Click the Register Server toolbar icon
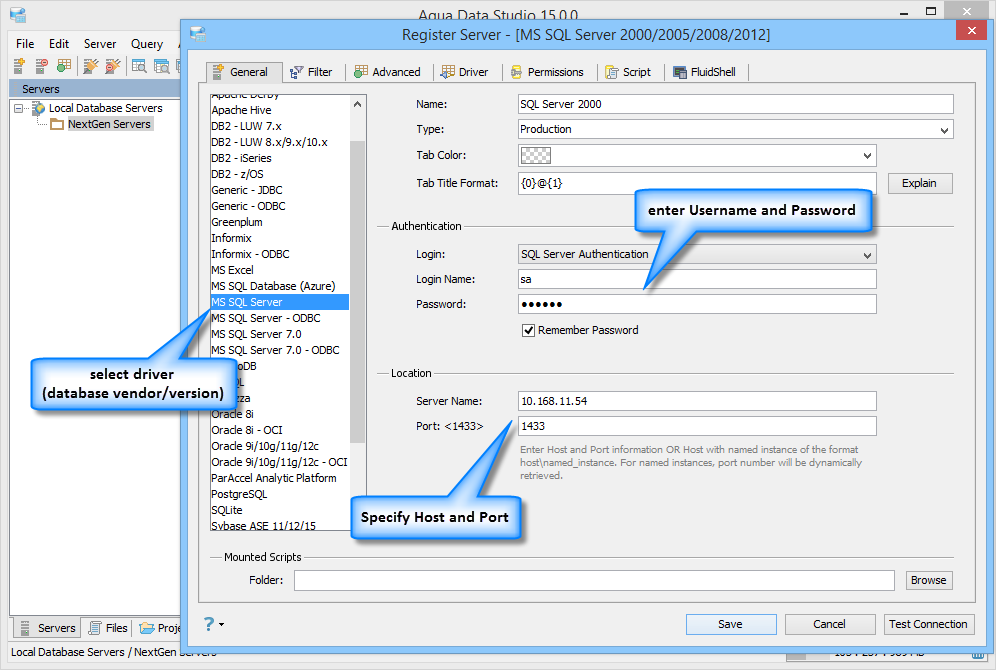The width and height of the screenshot is (996, 670). tap(19, 65)
